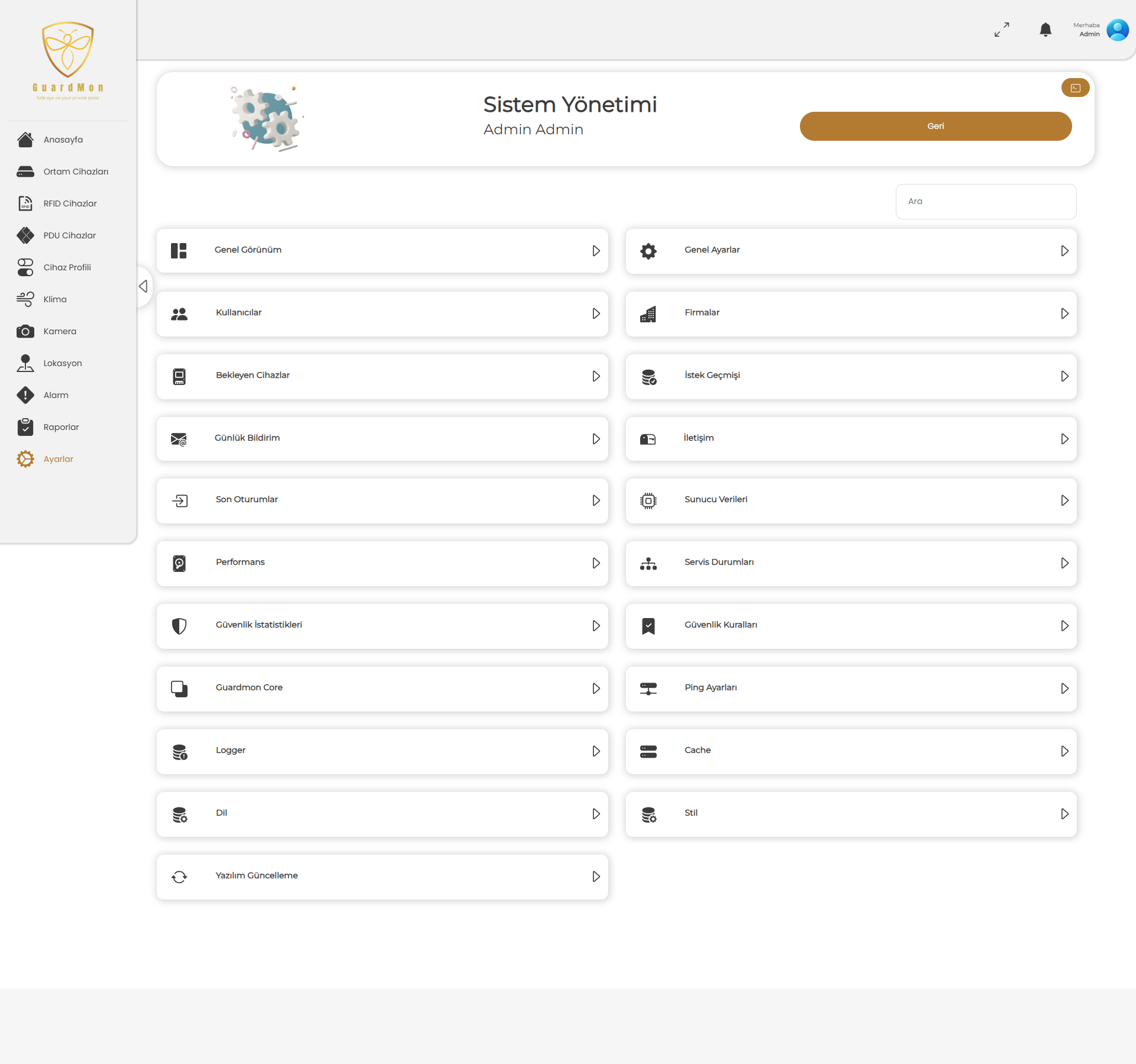Open the Guardmon Core card
This screenshot has height=1064, width=1136.
(382, 688)
